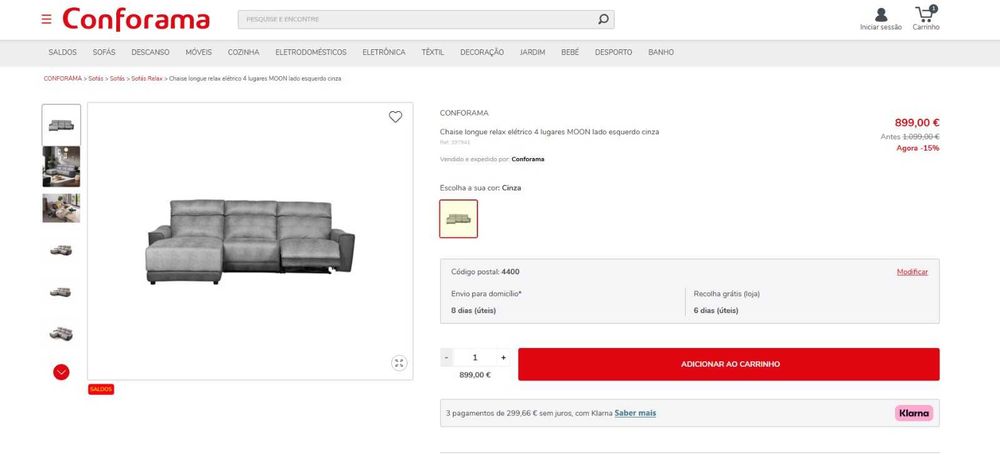Decrease quantity with minus button
The height and width of the screenshot is (463, 1000).
pyautogui.click(x=447, y=357)
